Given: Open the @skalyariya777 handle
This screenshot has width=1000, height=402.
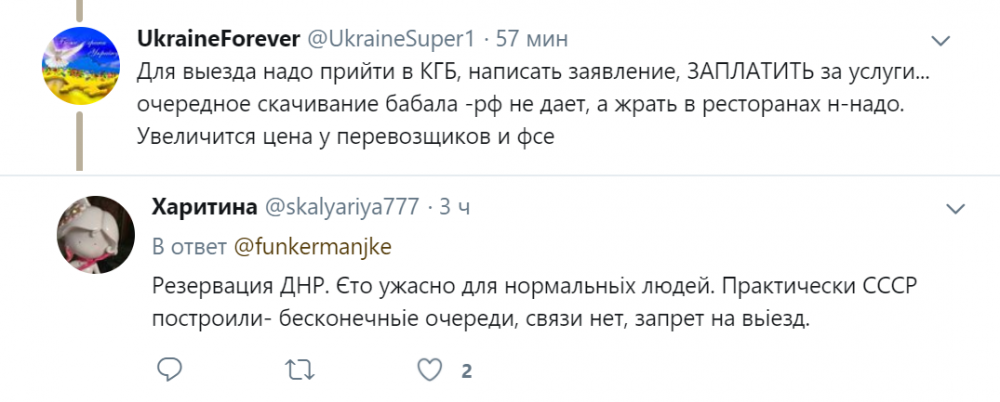Looking at the screenshot, I should (x=340, y=206).
